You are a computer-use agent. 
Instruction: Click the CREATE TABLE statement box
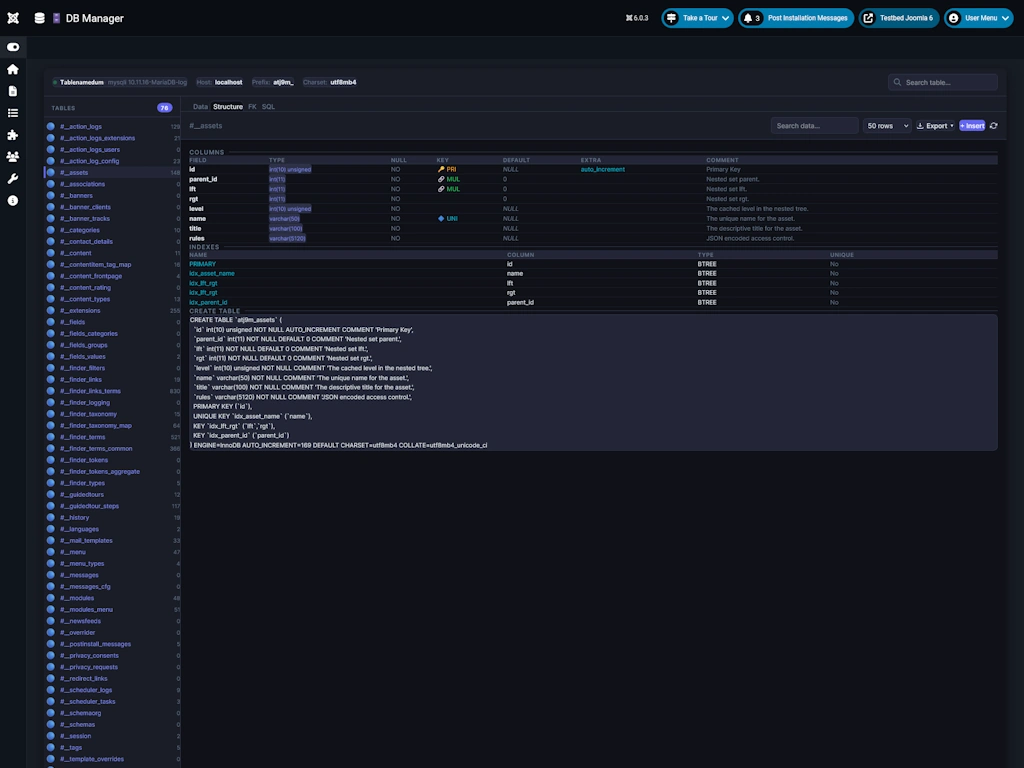tap(593, 382)
